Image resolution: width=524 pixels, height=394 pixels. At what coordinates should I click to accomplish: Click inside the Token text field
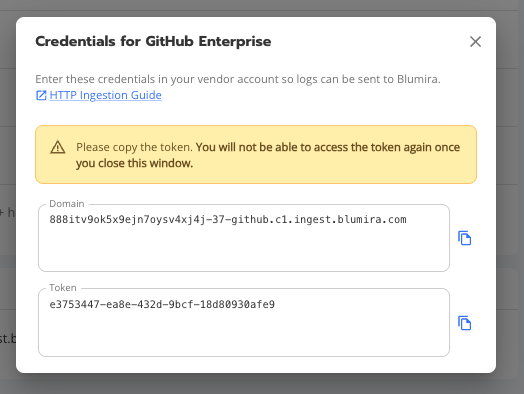244,322
